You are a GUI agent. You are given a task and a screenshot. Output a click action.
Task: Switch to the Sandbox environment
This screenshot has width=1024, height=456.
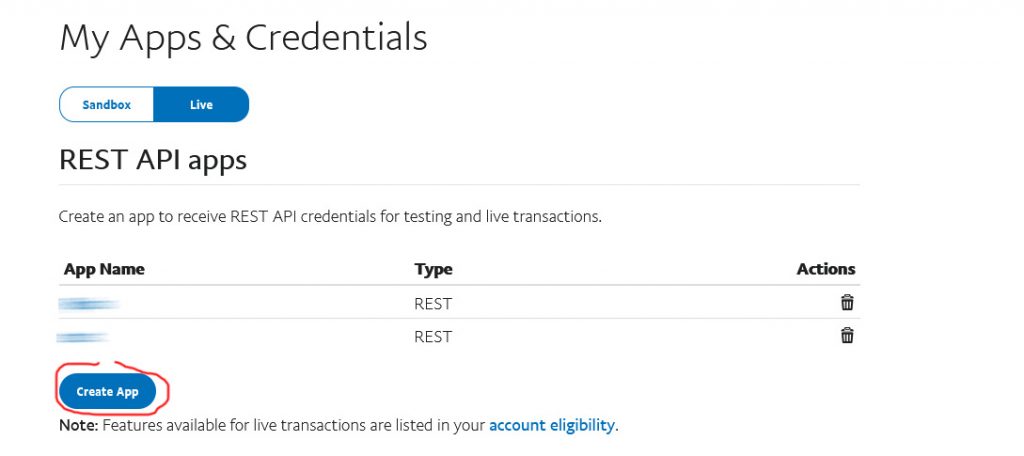coord(107,105)
